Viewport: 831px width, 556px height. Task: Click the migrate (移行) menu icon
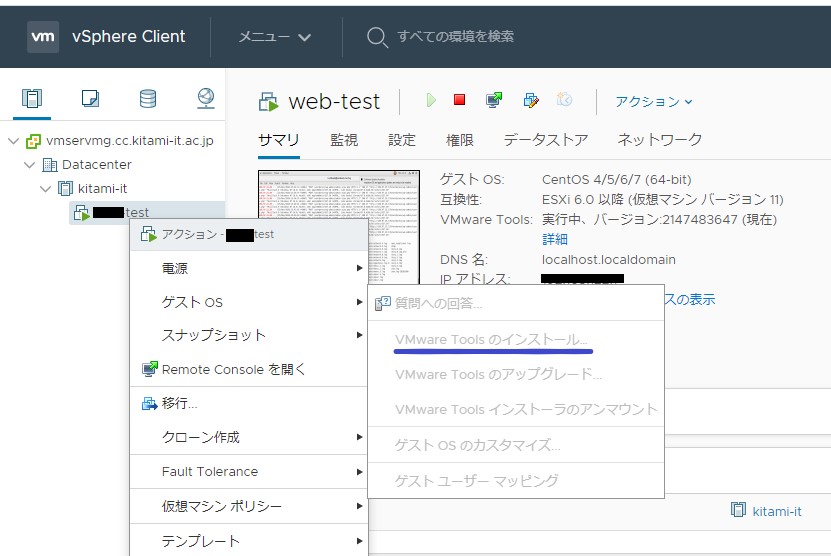click(x=150, y=404)
